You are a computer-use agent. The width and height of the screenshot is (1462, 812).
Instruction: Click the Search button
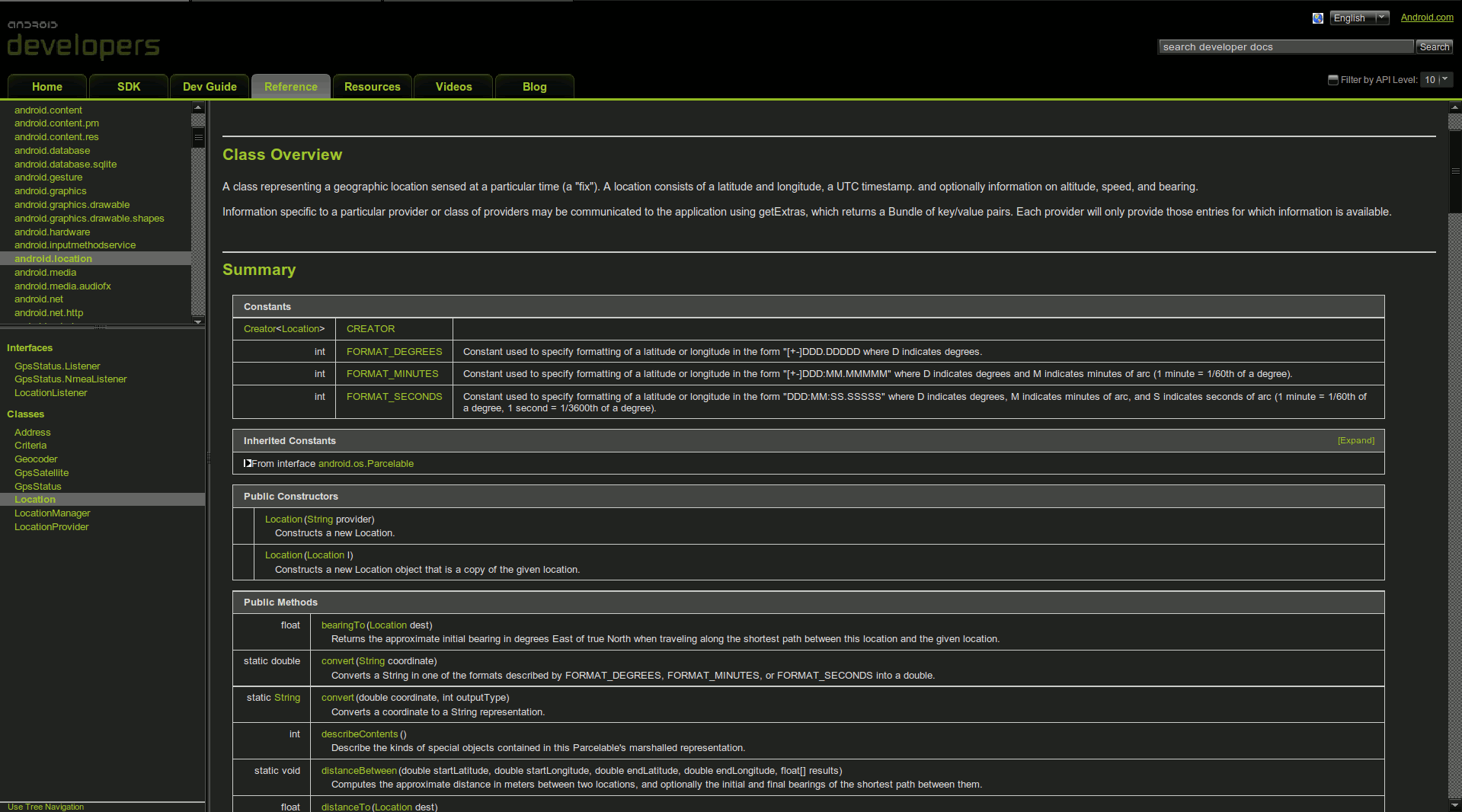(1434, 47)
